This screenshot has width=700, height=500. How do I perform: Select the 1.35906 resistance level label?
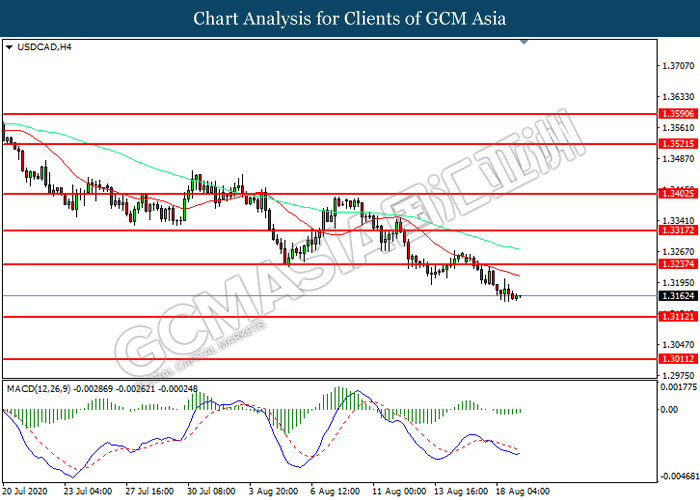(x=678, y=114)
